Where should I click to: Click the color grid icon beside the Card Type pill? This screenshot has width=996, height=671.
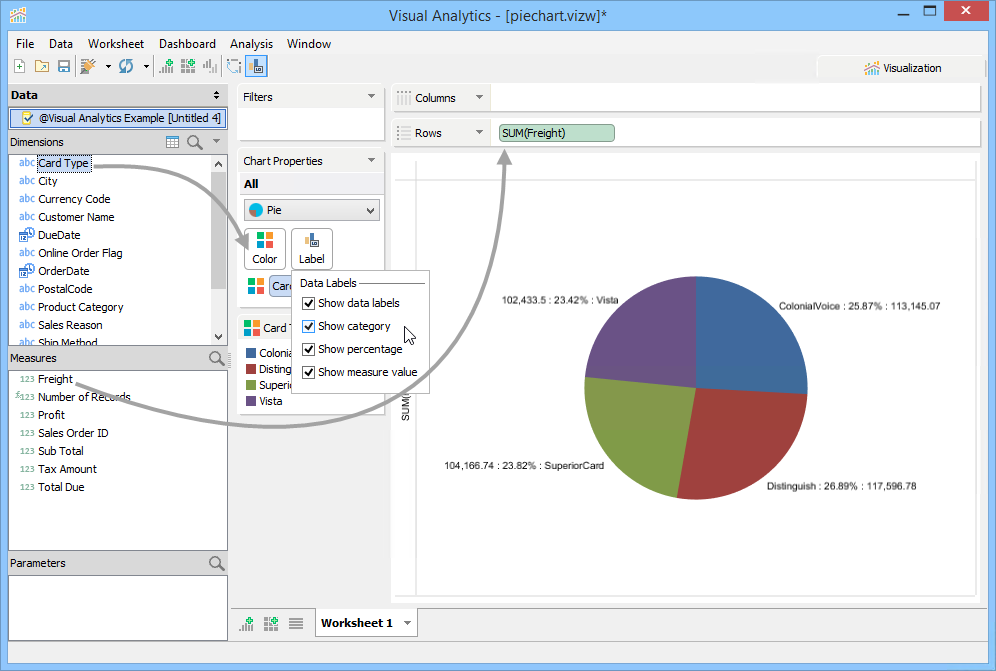tap(256, 286)
